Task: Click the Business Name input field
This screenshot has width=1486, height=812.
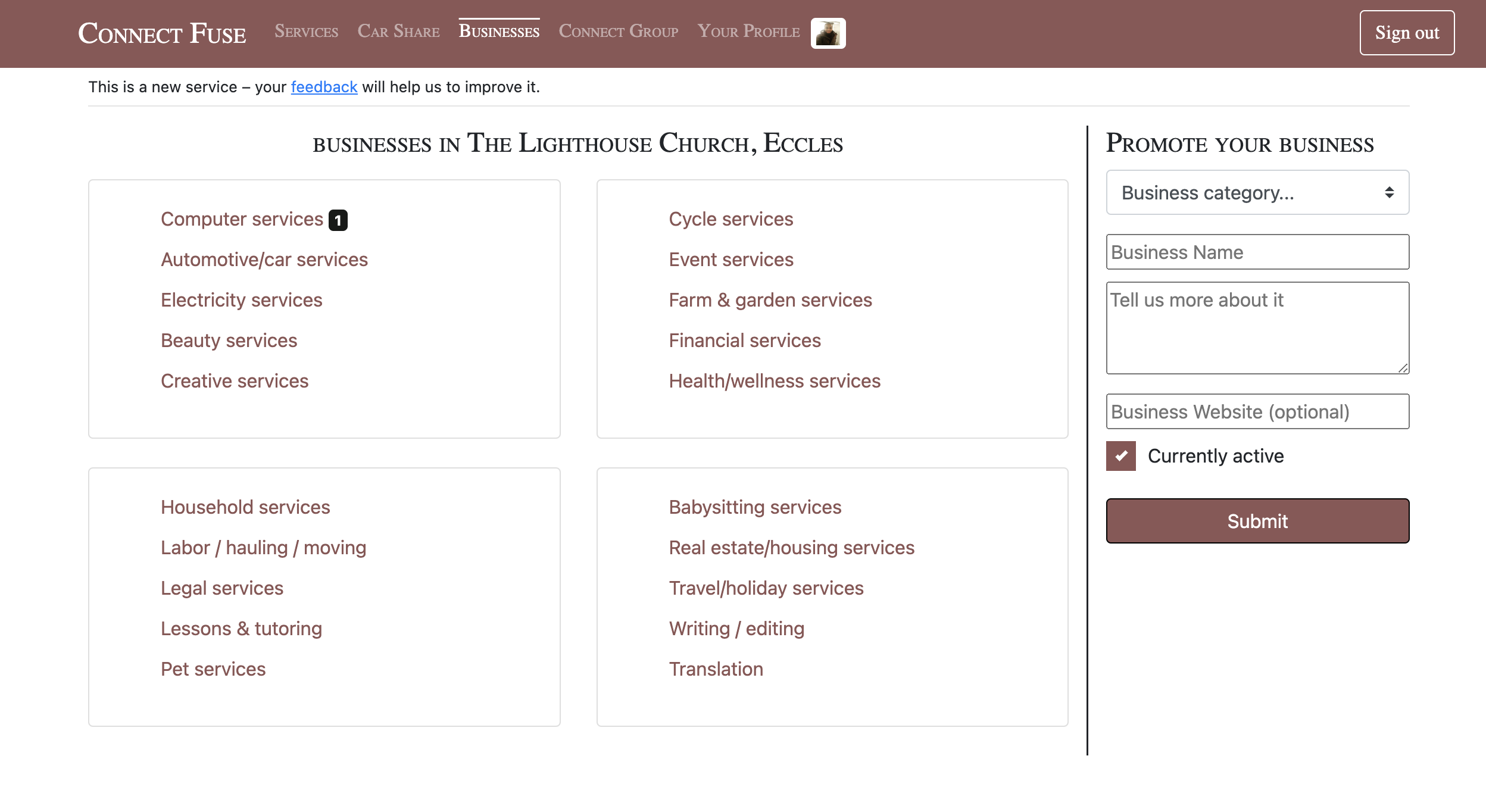Action: tap(1258, 251)
